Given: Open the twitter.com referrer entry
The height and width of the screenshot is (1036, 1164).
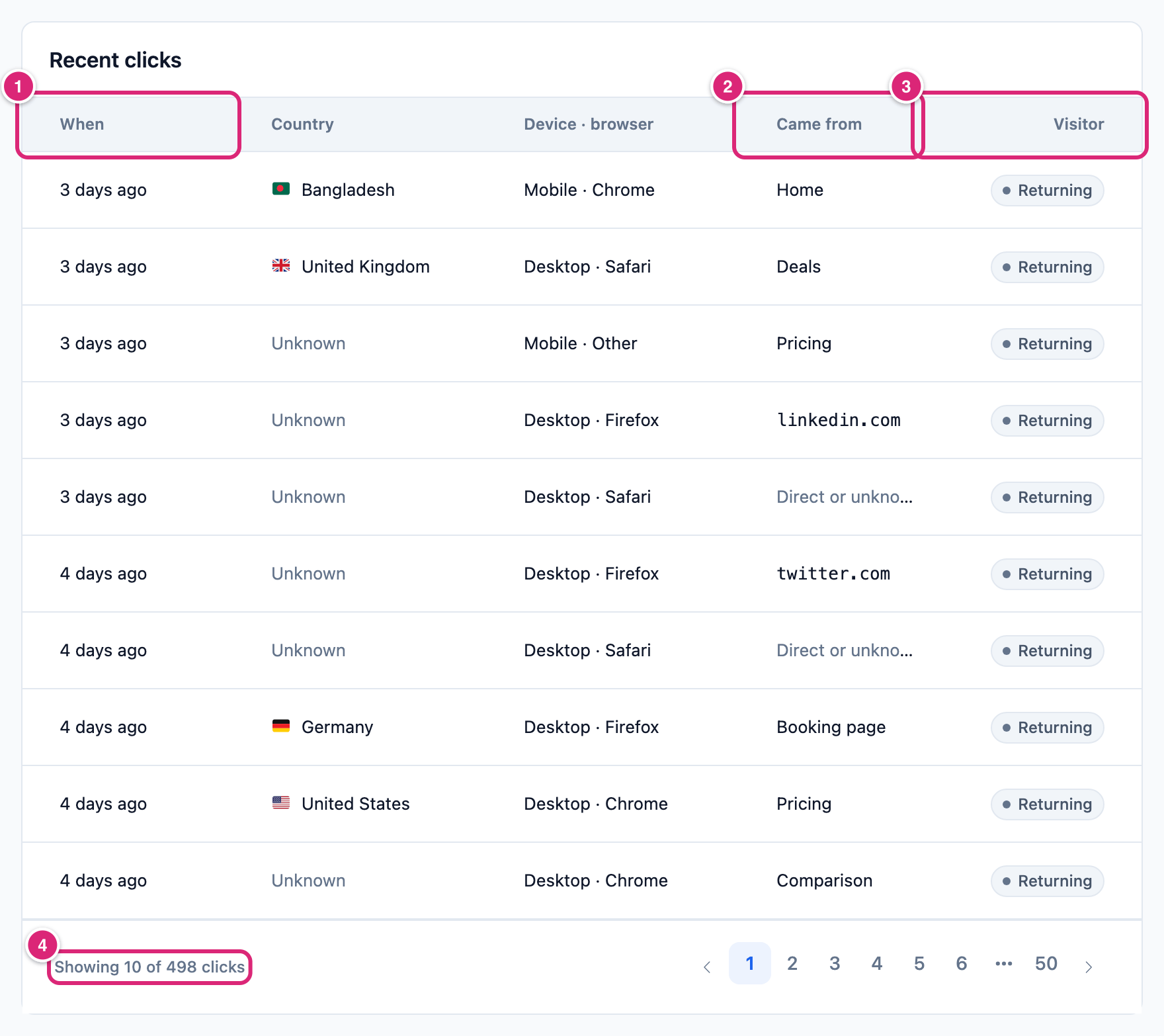Looking at the screenshot, I should (833, 574).
